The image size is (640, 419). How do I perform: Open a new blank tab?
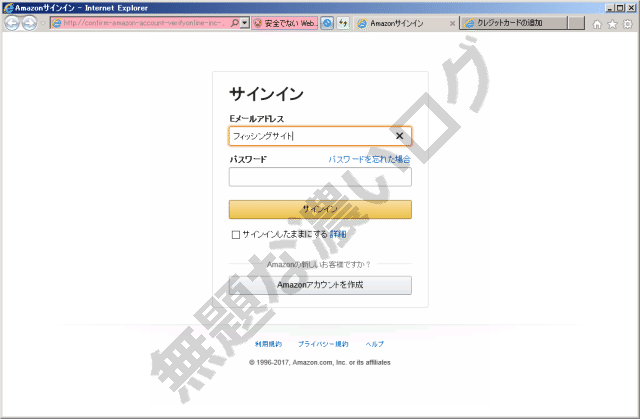[x=576, y=23]
